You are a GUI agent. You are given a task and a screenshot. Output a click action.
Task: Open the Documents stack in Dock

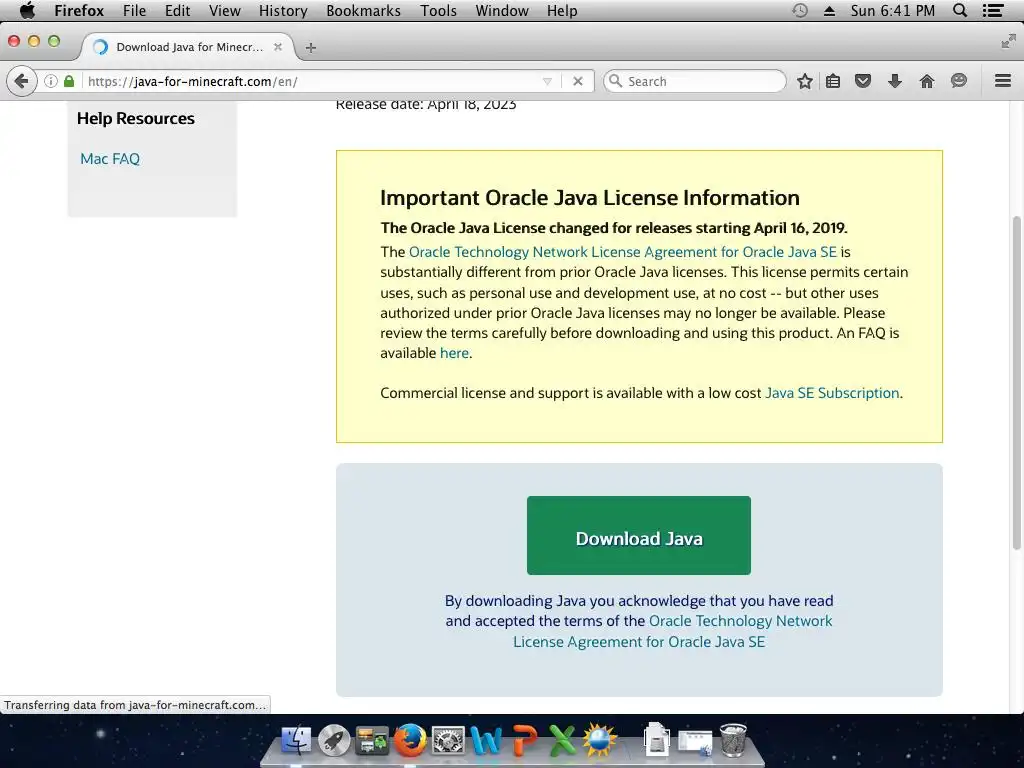[656, 741]
